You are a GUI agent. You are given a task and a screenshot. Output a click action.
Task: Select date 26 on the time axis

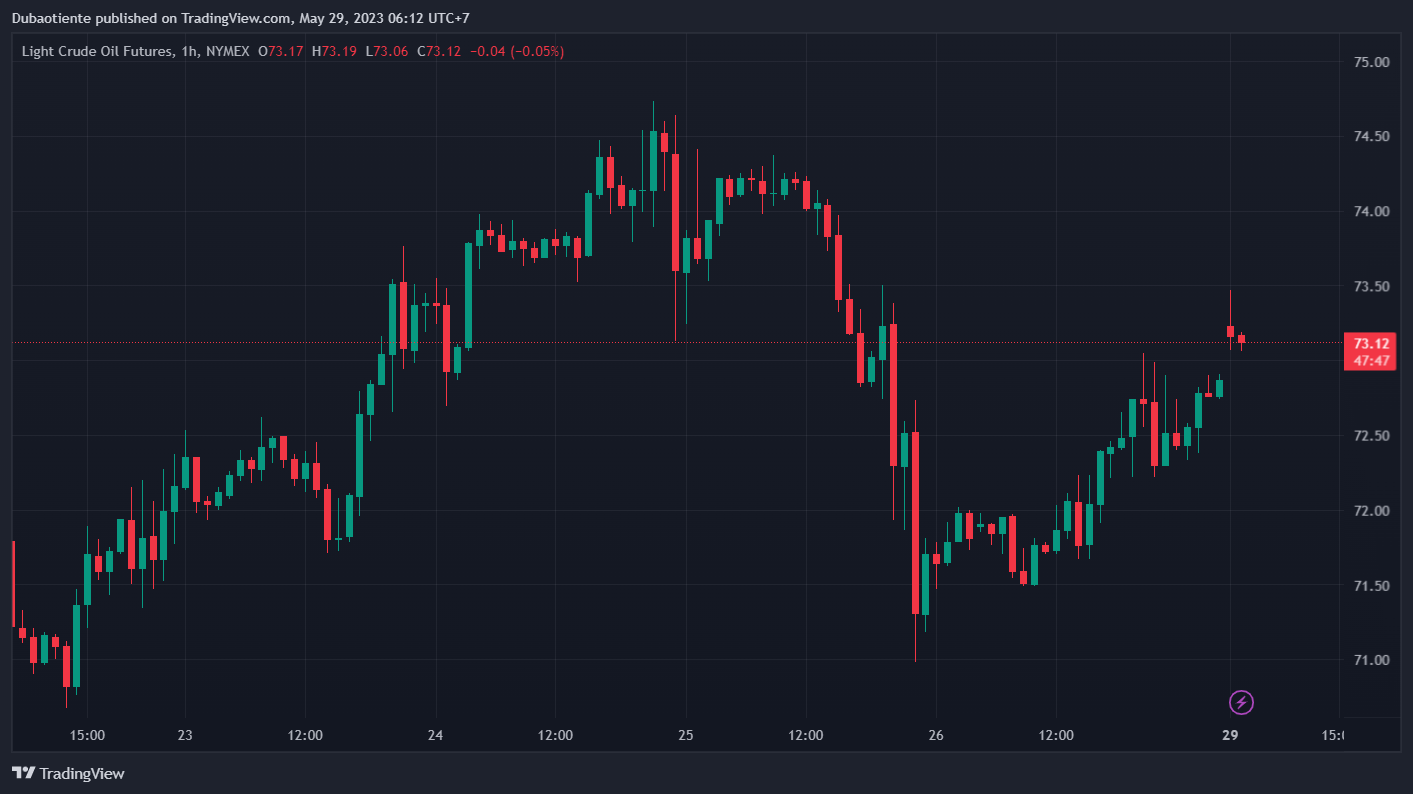pyautogui.click(x=936, y=735)
